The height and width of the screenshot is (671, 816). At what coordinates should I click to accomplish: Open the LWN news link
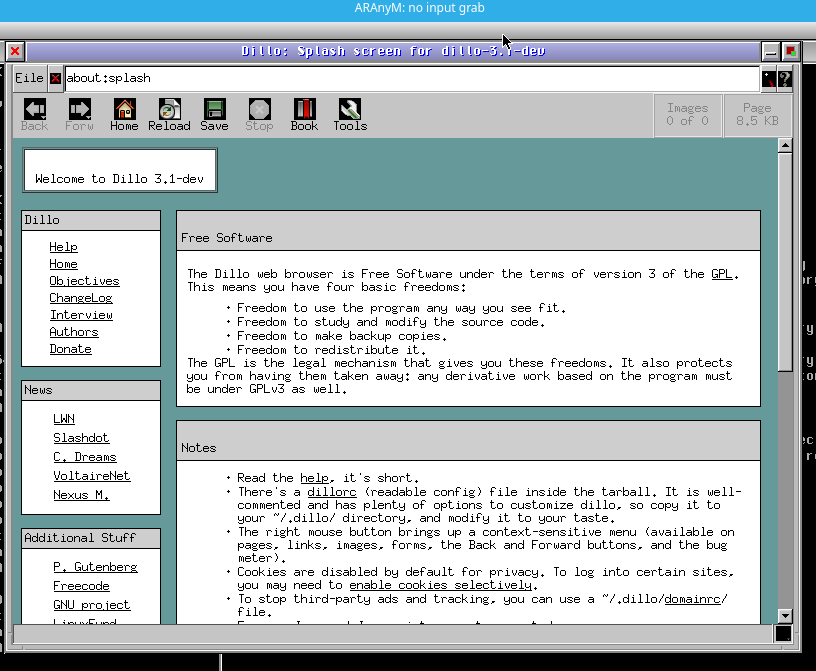(x=64, y=419)
